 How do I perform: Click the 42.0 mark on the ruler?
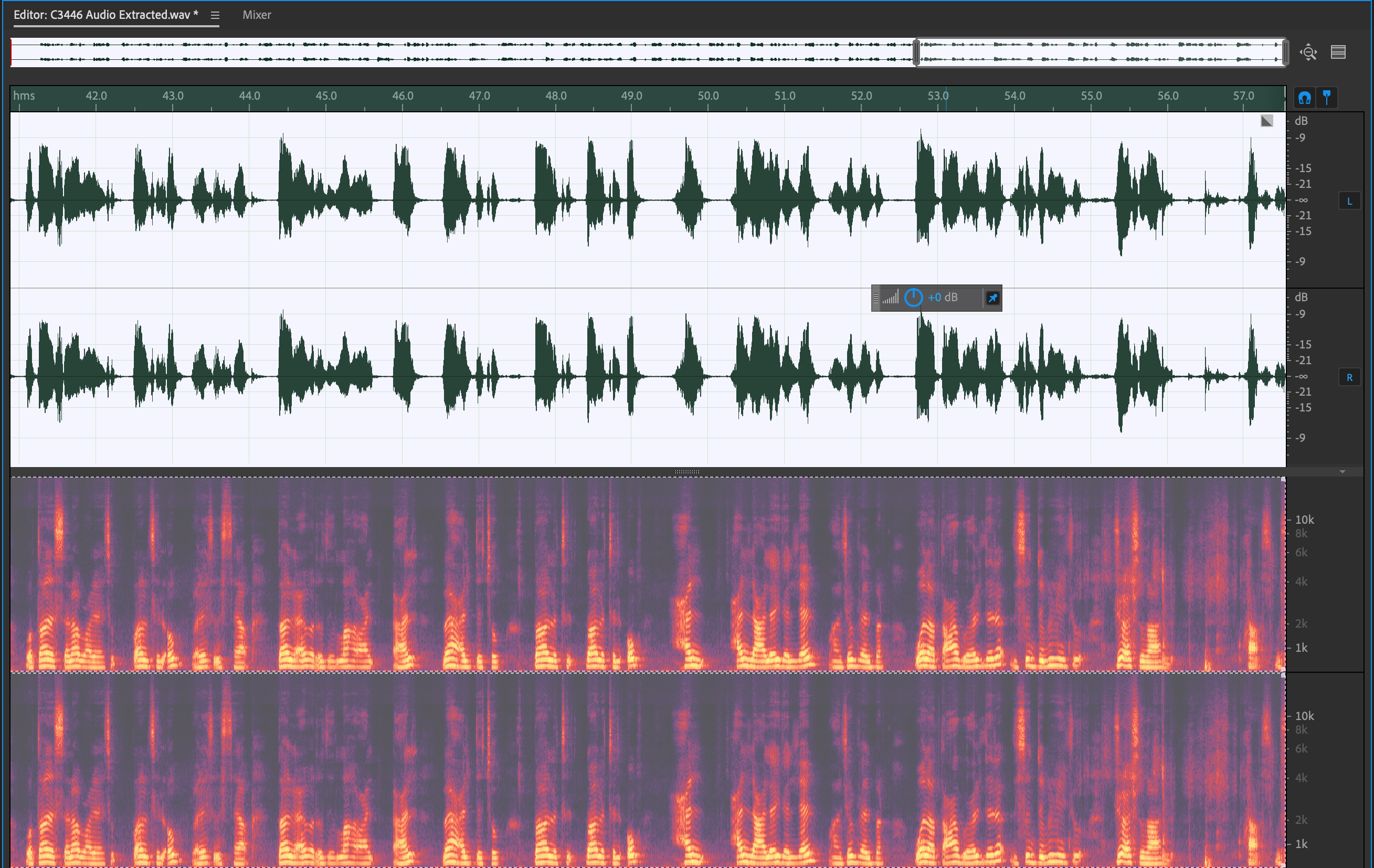point(96,96)
